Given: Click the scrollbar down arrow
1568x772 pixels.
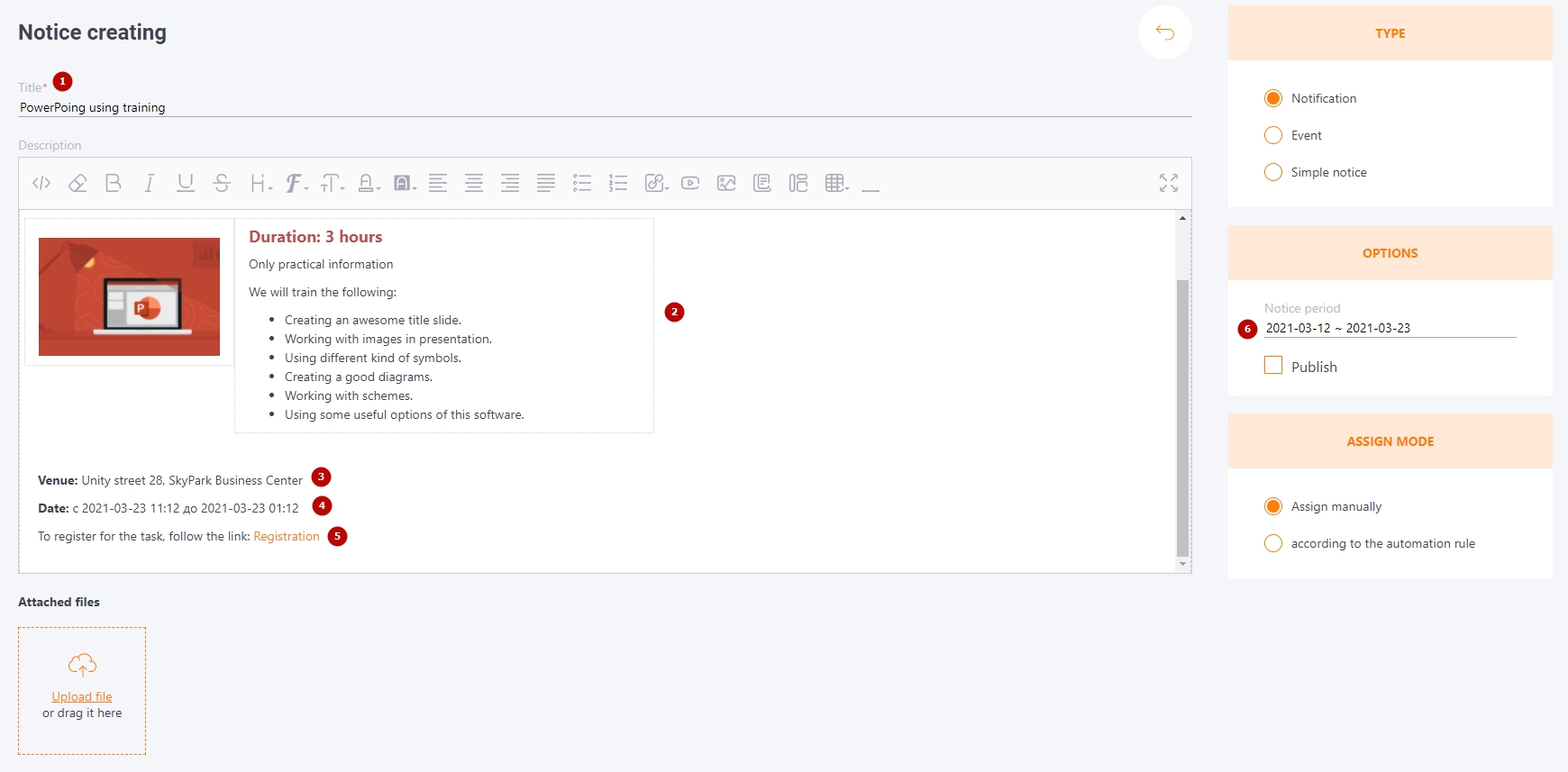Looking at the screenshot, I should [x=1182, y=564].
